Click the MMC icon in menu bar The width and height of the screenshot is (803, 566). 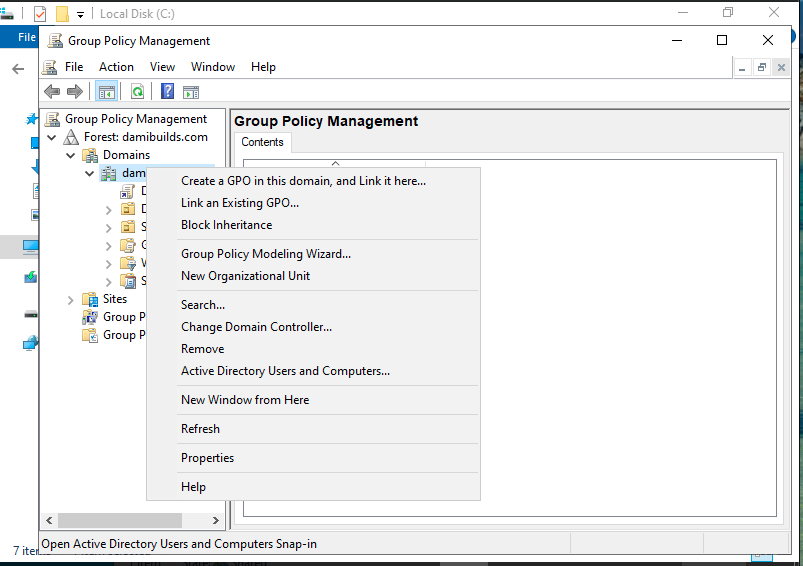coord(50,67)
